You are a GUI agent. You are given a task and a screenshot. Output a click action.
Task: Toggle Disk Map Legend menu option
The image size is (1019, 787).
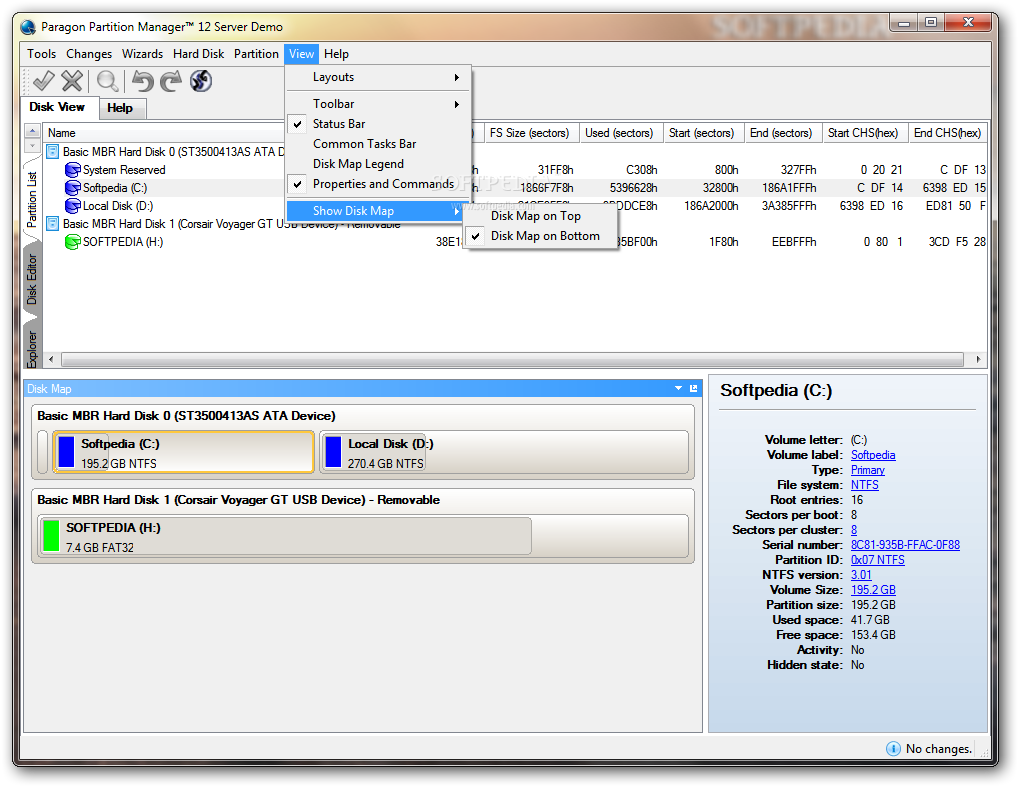[378, 164]
